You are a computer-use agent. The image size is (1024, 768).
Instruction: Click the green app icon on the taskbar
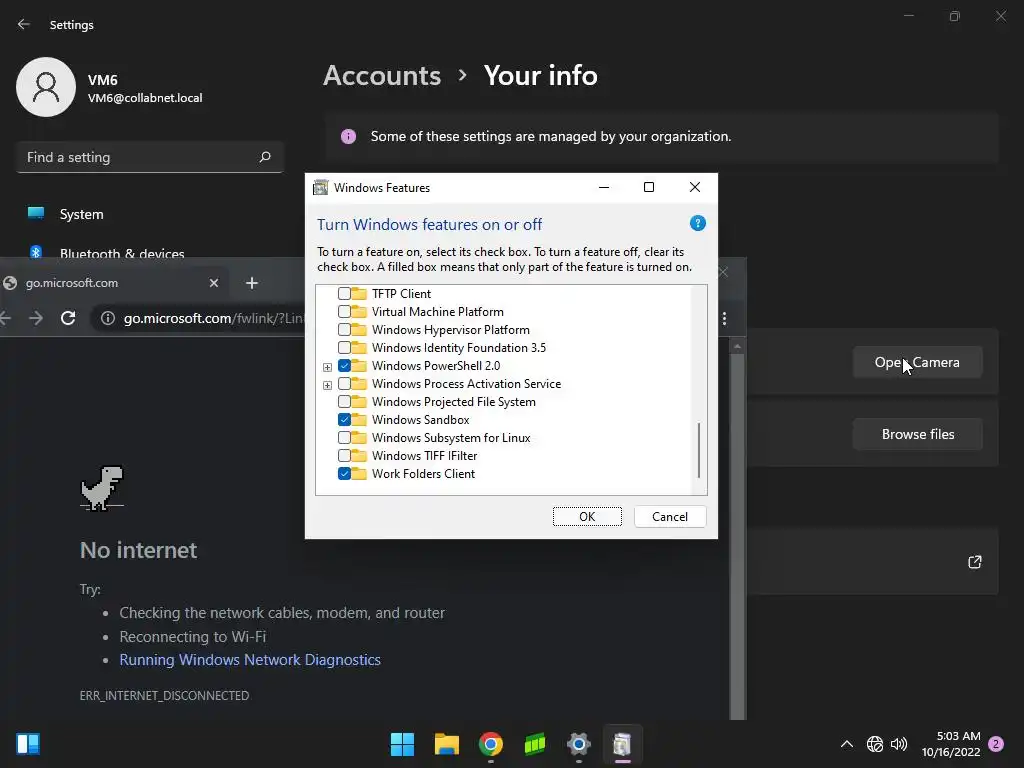[535, 744]
